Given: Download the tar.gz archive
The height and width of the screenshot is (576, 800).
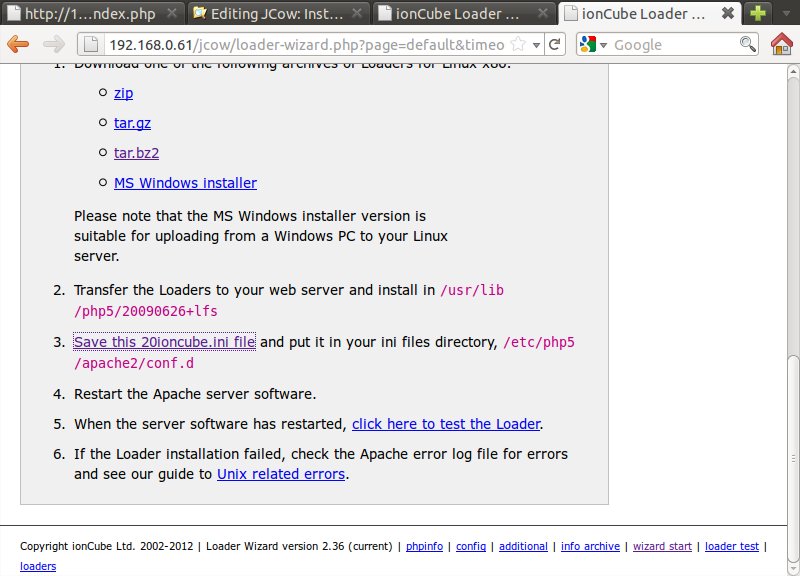Looking at the screenshot, I should pyautogui.click(x=132, y=123).
